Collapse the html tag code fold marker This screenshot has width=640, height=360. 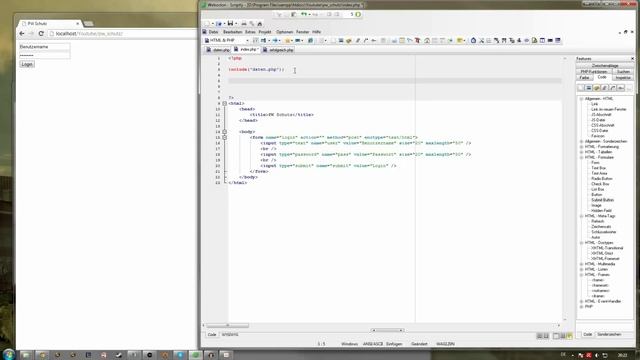pos(224,104)
